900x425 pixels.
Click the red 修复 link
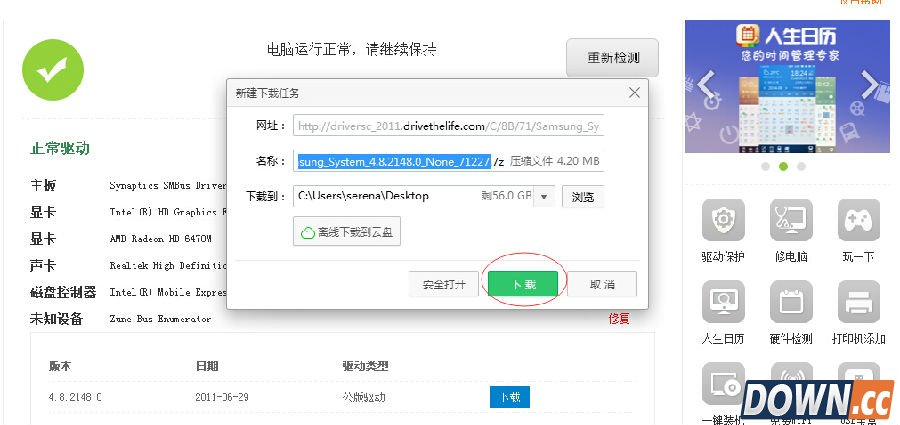click(619, 318)
